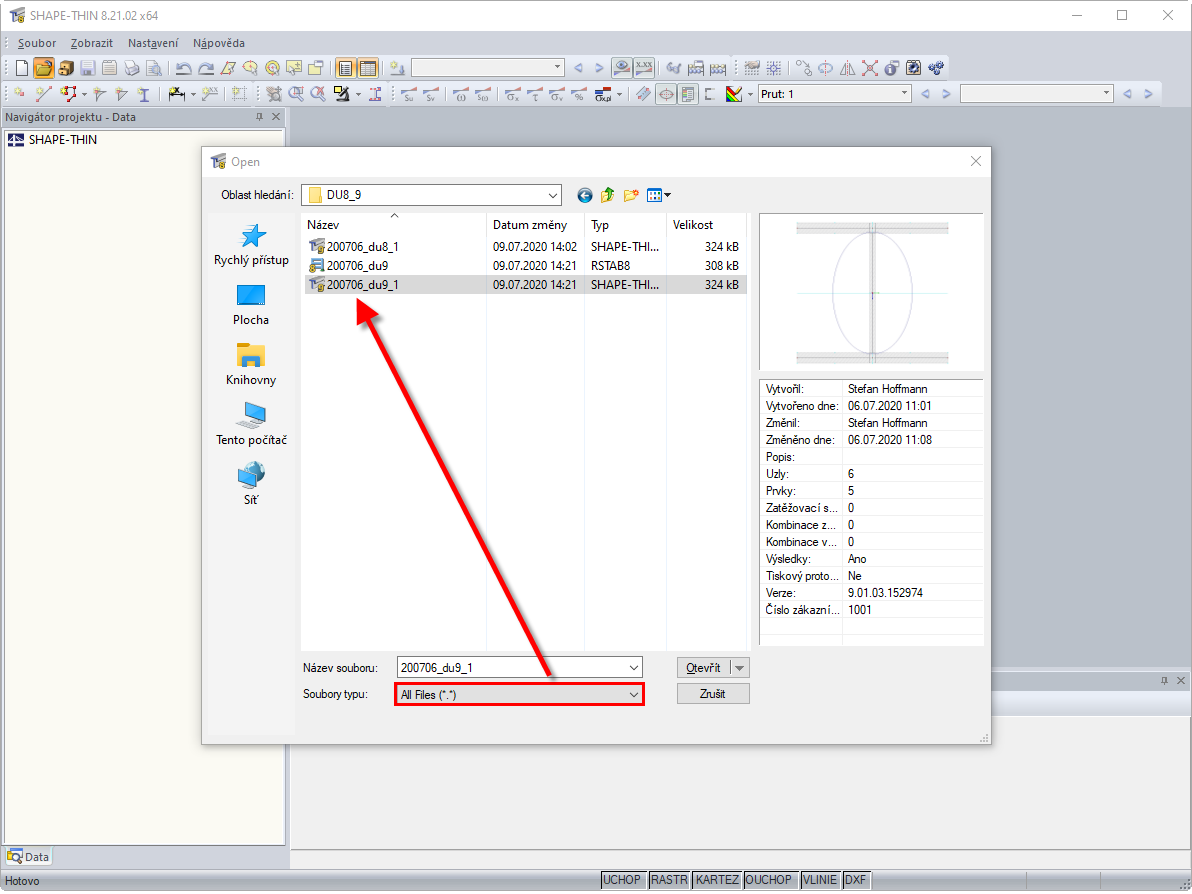Viewport: 1192px width, 894px height.
Task: Click the info properties icon
Action: pyautogui.click(x=892, y=68)
